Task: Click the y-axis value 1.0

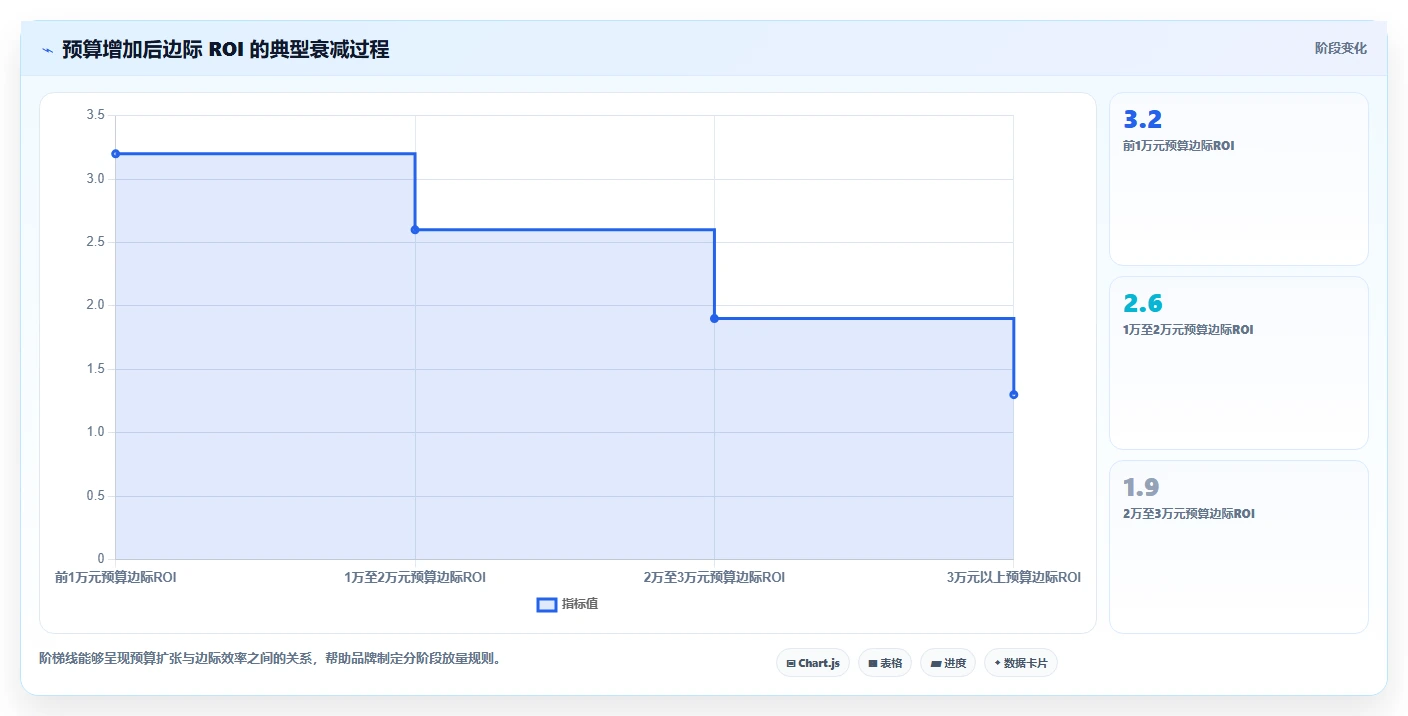Action: click(96, 433)
